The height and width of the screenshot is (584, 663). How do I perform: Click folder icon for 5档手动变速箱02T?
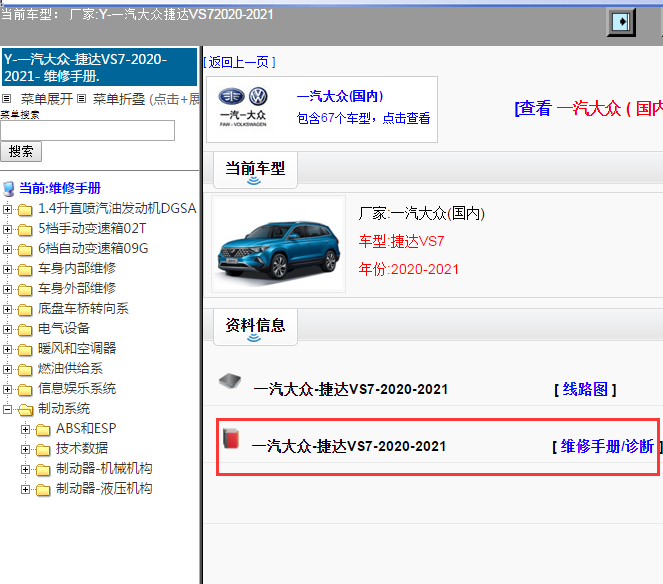(x=25, y=230)
